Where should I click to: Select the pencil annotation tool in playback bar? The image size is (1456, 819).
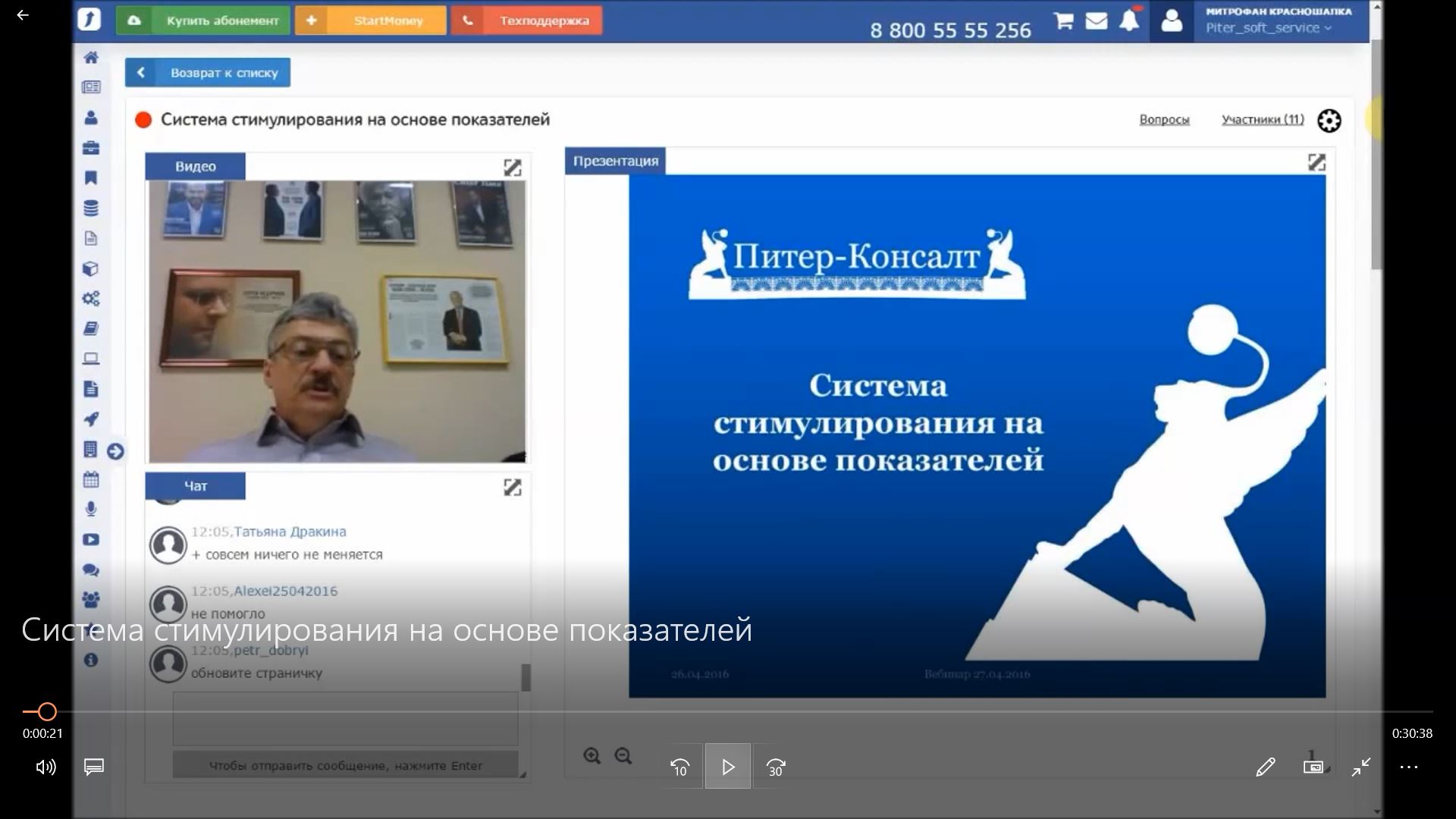point(1265,767)
